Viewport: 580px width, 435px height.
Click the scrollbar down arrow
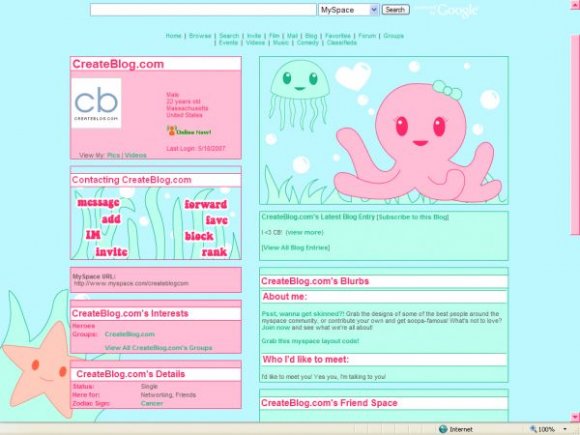click(x=575, y=417)
